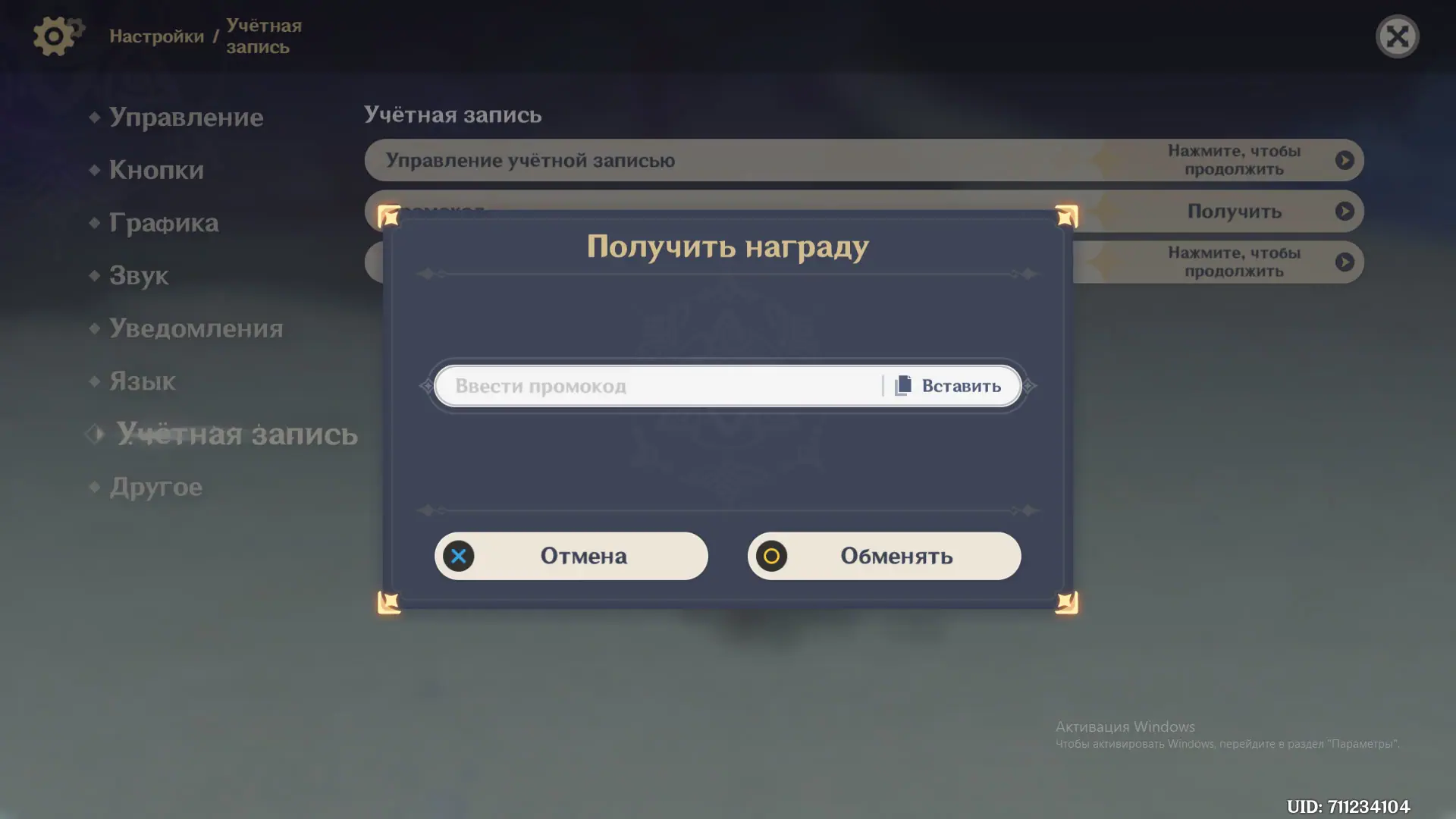1456x819 pixels.
Task: Select Учётная запись in sidebar
Action: pos(236,434)
